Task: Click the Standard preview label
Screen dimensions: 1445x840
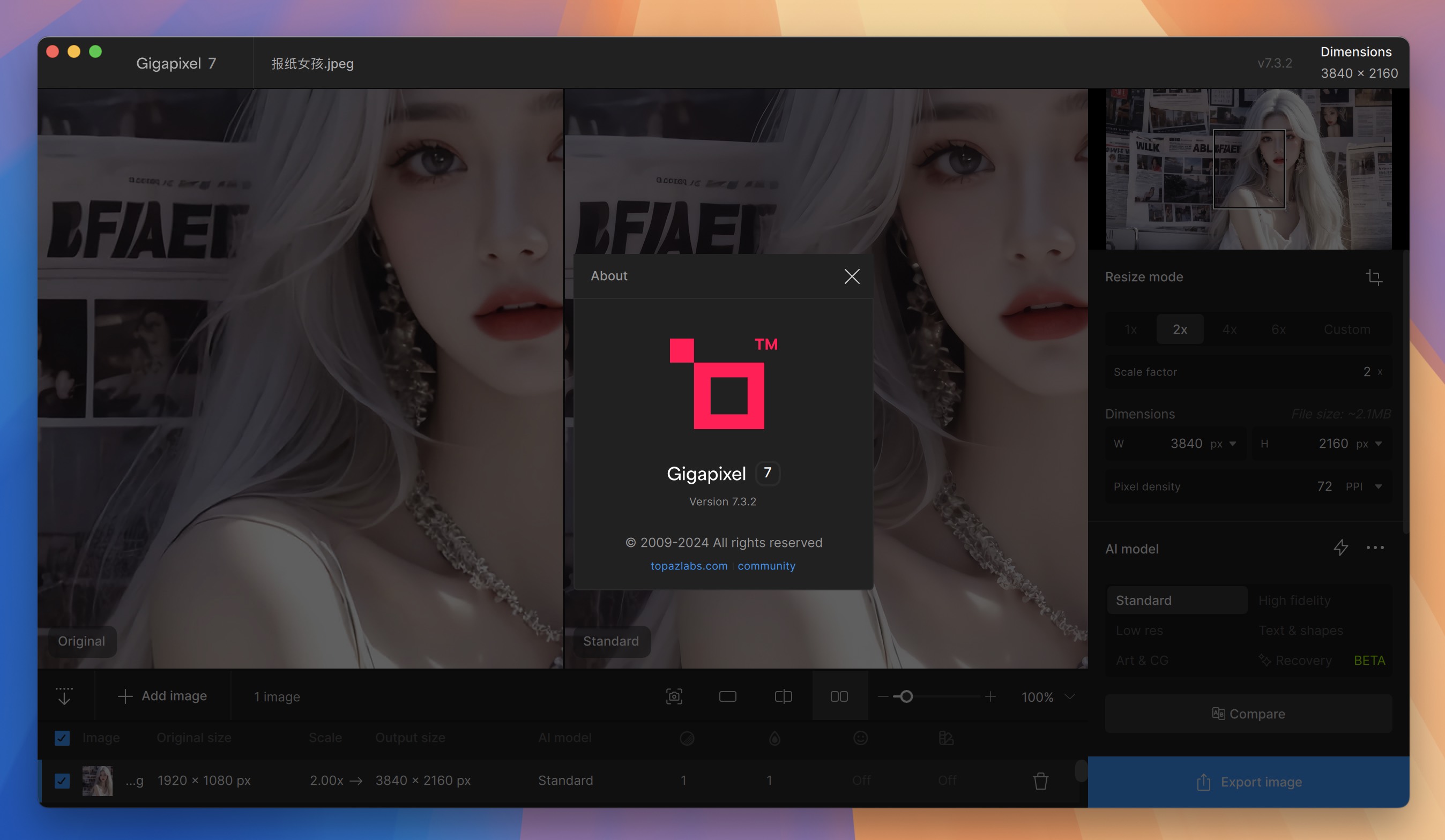Action: point(610,641)
